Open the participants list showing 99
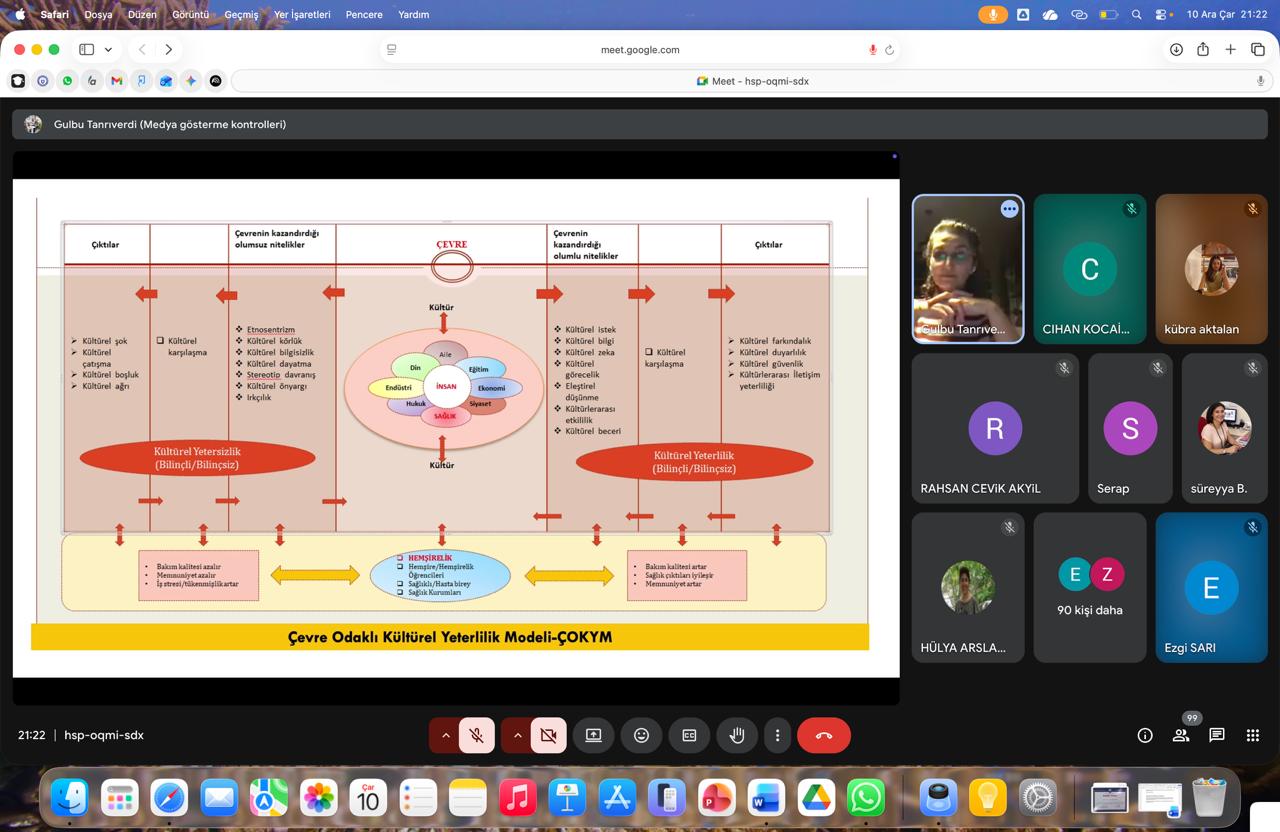 coord(1181,735)
